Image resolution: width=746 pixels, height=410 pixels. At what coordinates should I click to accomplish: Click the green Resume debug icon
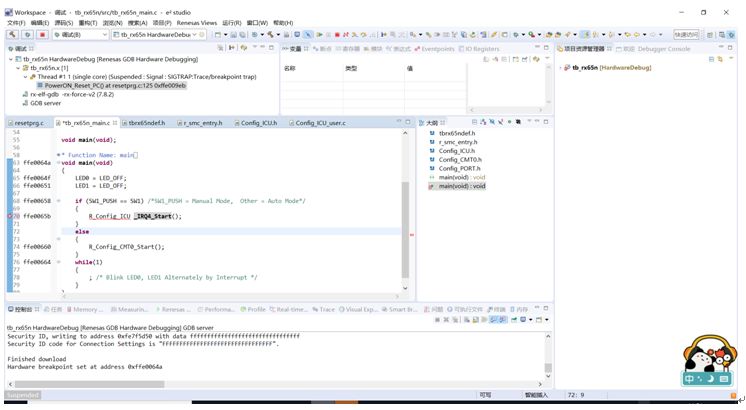coord(319,35)
